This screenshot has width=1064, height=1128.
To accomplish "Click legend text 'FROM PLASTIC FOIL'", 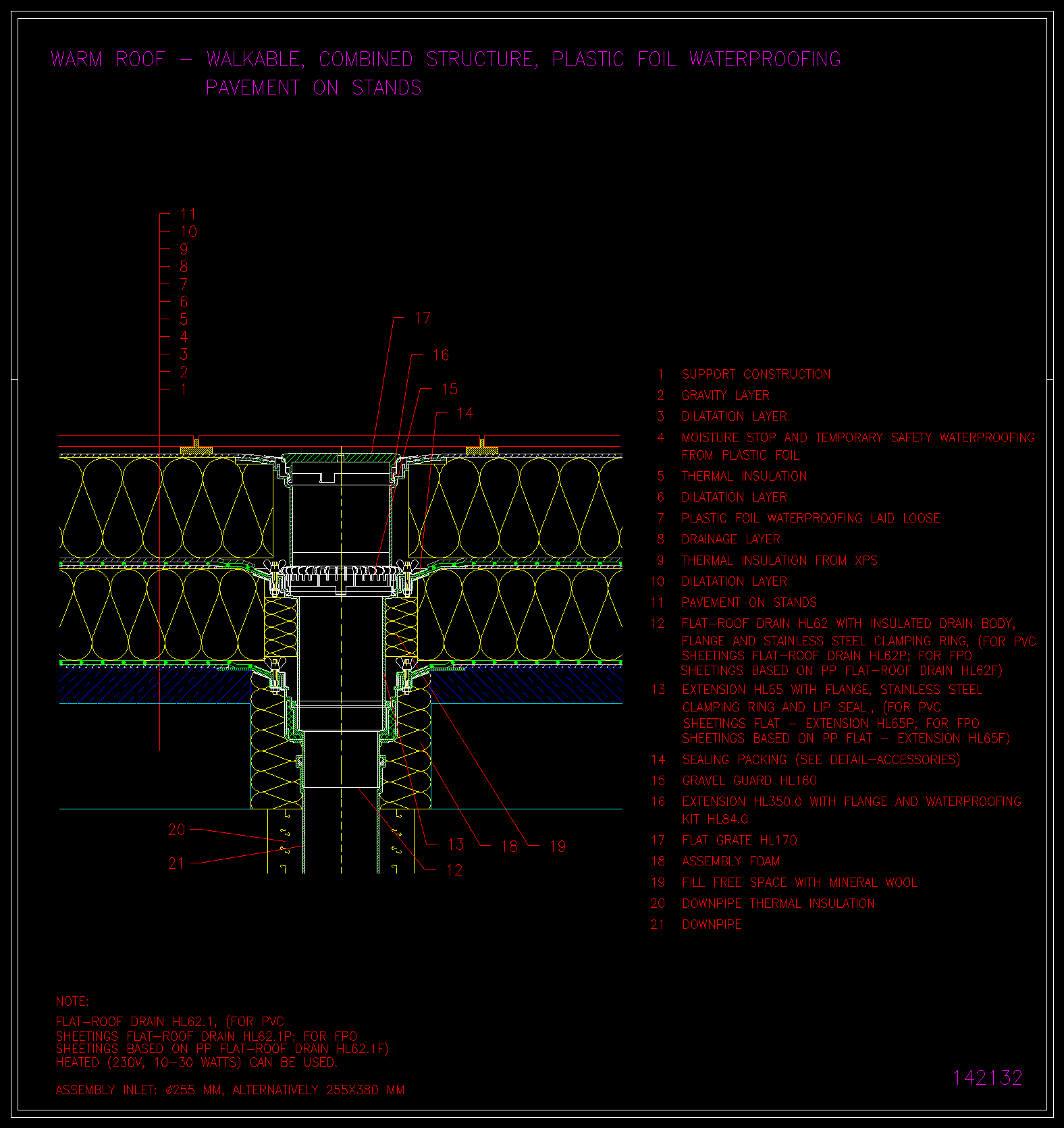I will [x=741, y=456].
